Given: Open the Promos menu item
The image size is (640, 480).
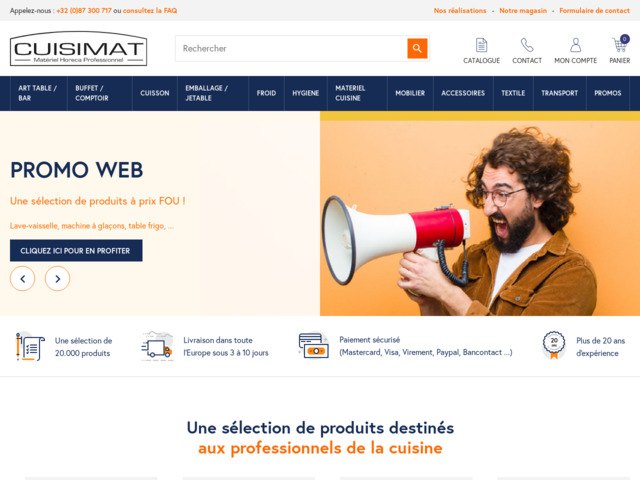Looking at the screenshot, I should [x=608, y=93].
